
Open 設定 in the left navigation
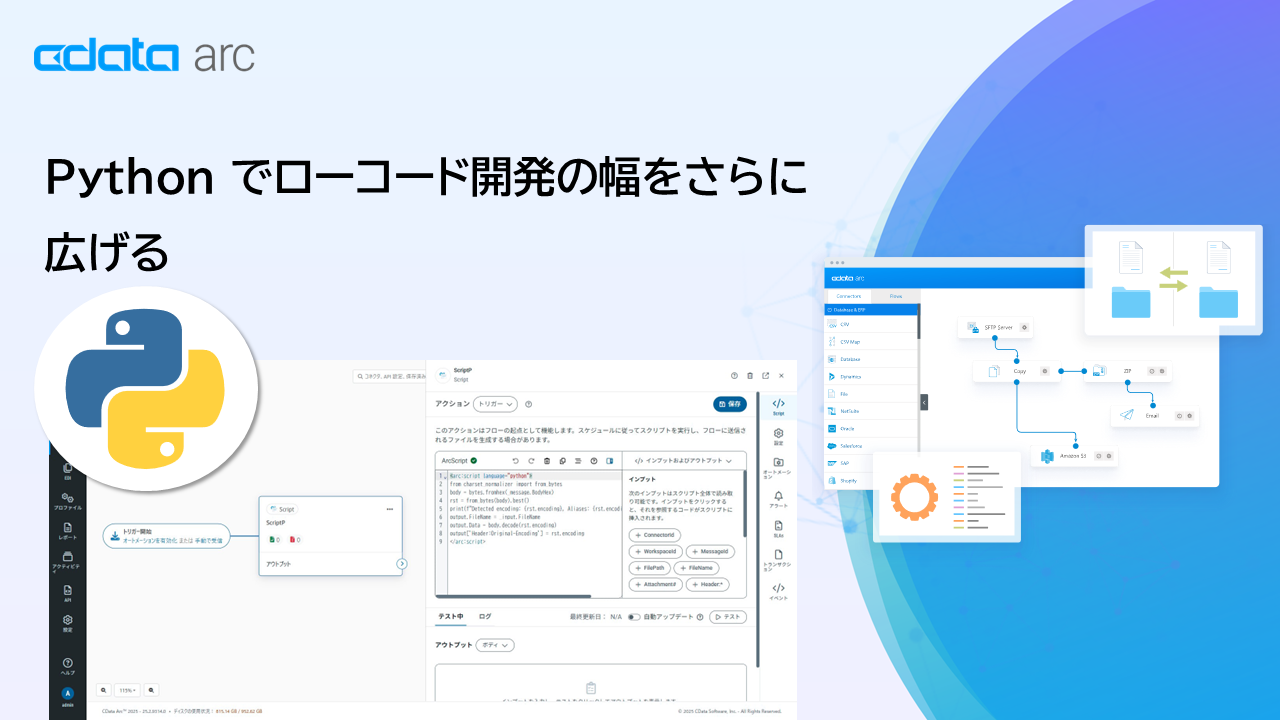pos(68,623)
